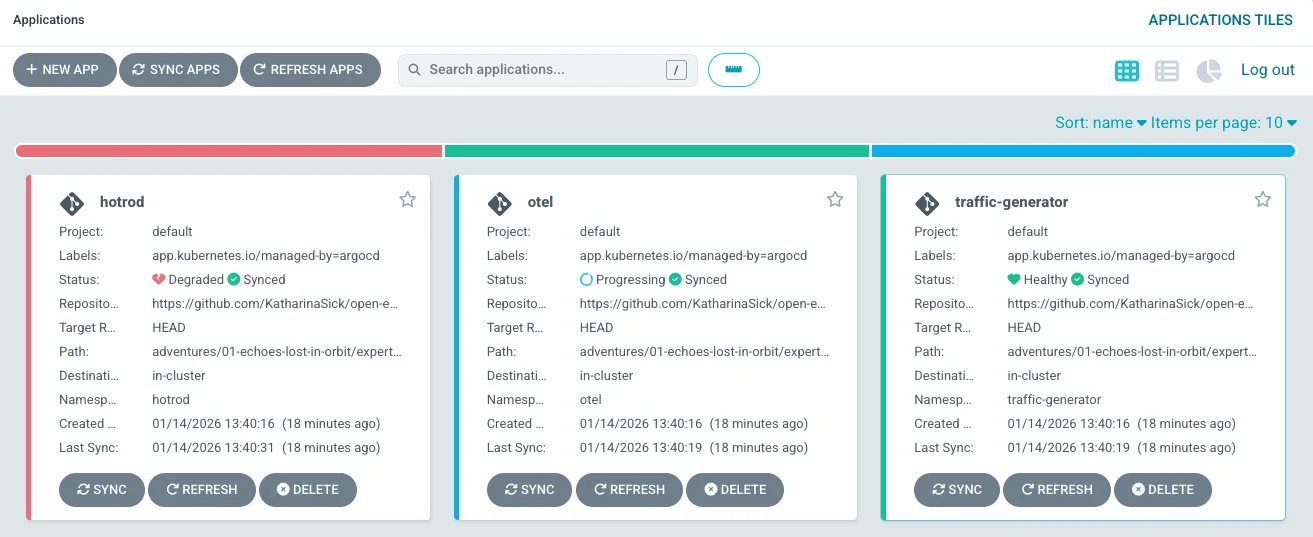Click SYNC APPS button
1313x537 pixels.
(178, 70)
